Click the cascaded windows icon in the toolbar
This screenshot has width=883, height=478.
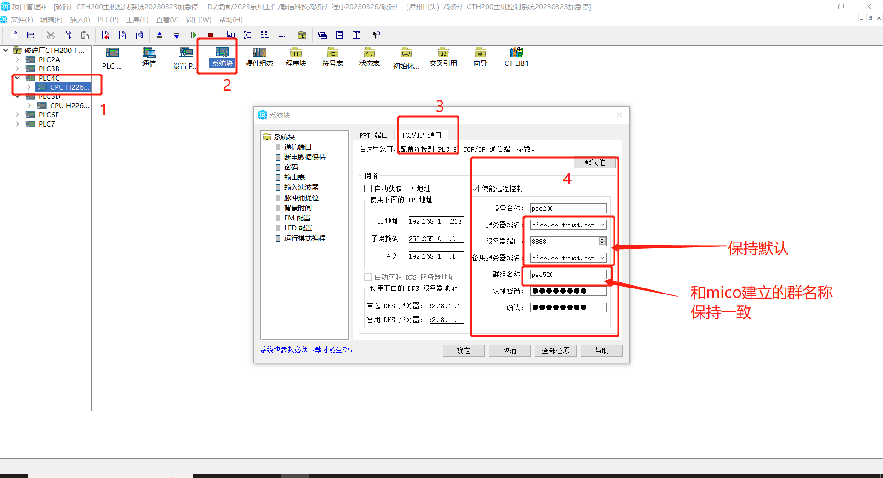tap(322, 35)
